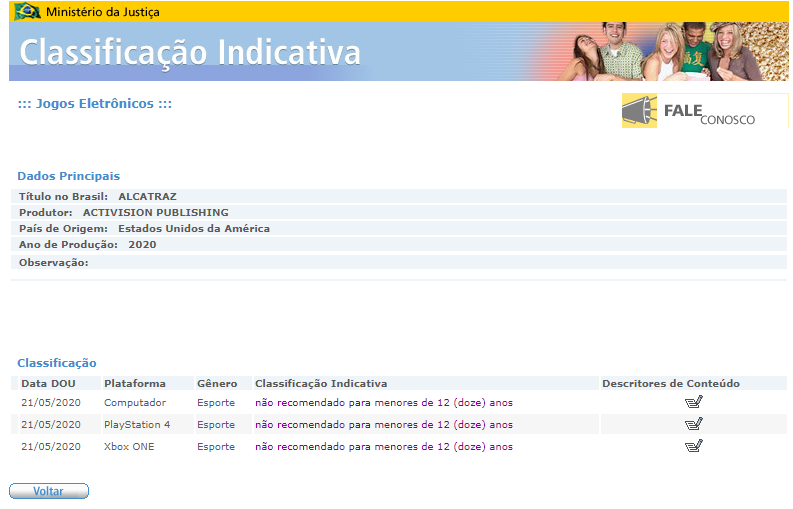Image resolution: width=793 pixels, height=509 pixels.
Task: Click the 'PlayStation 4' platform cell
Action: (137, 425)
